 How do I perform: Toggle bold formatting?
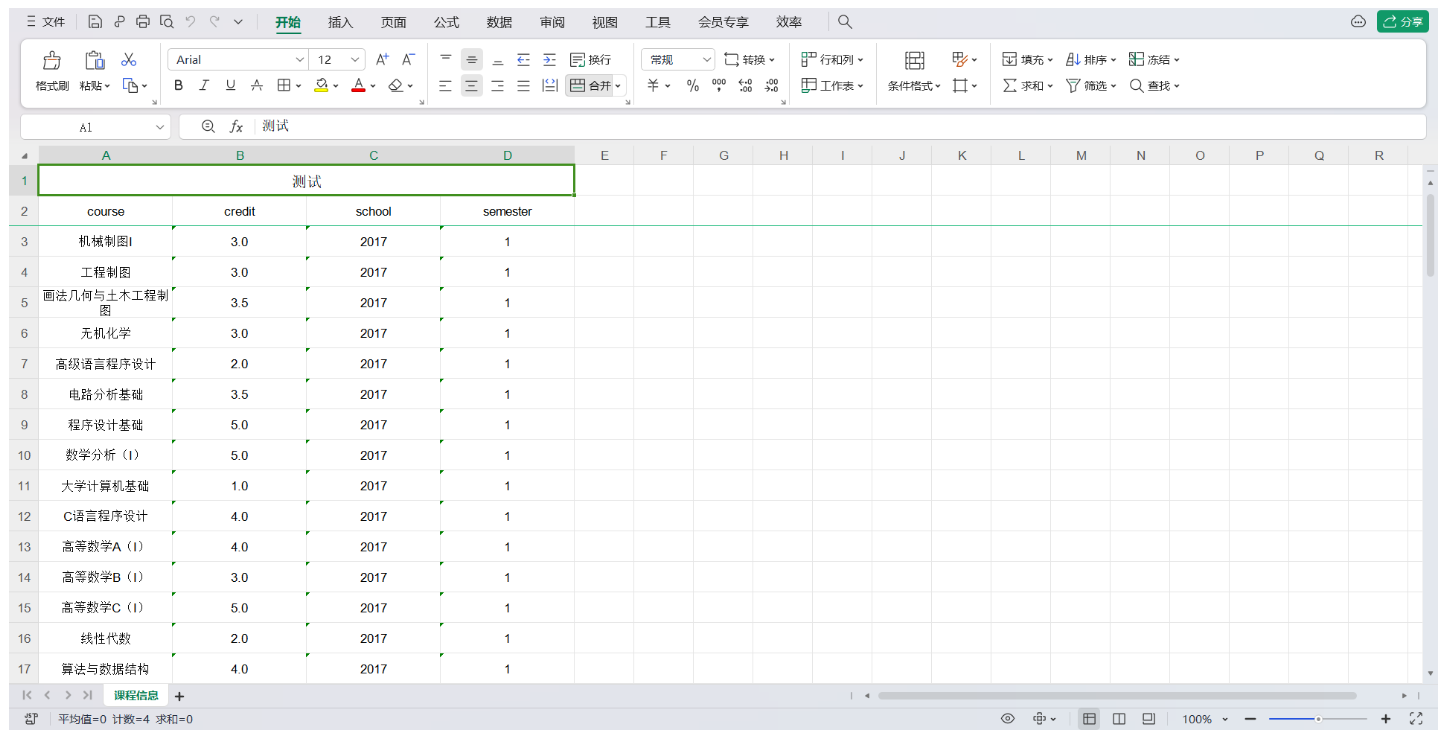[x=179, y=86]
